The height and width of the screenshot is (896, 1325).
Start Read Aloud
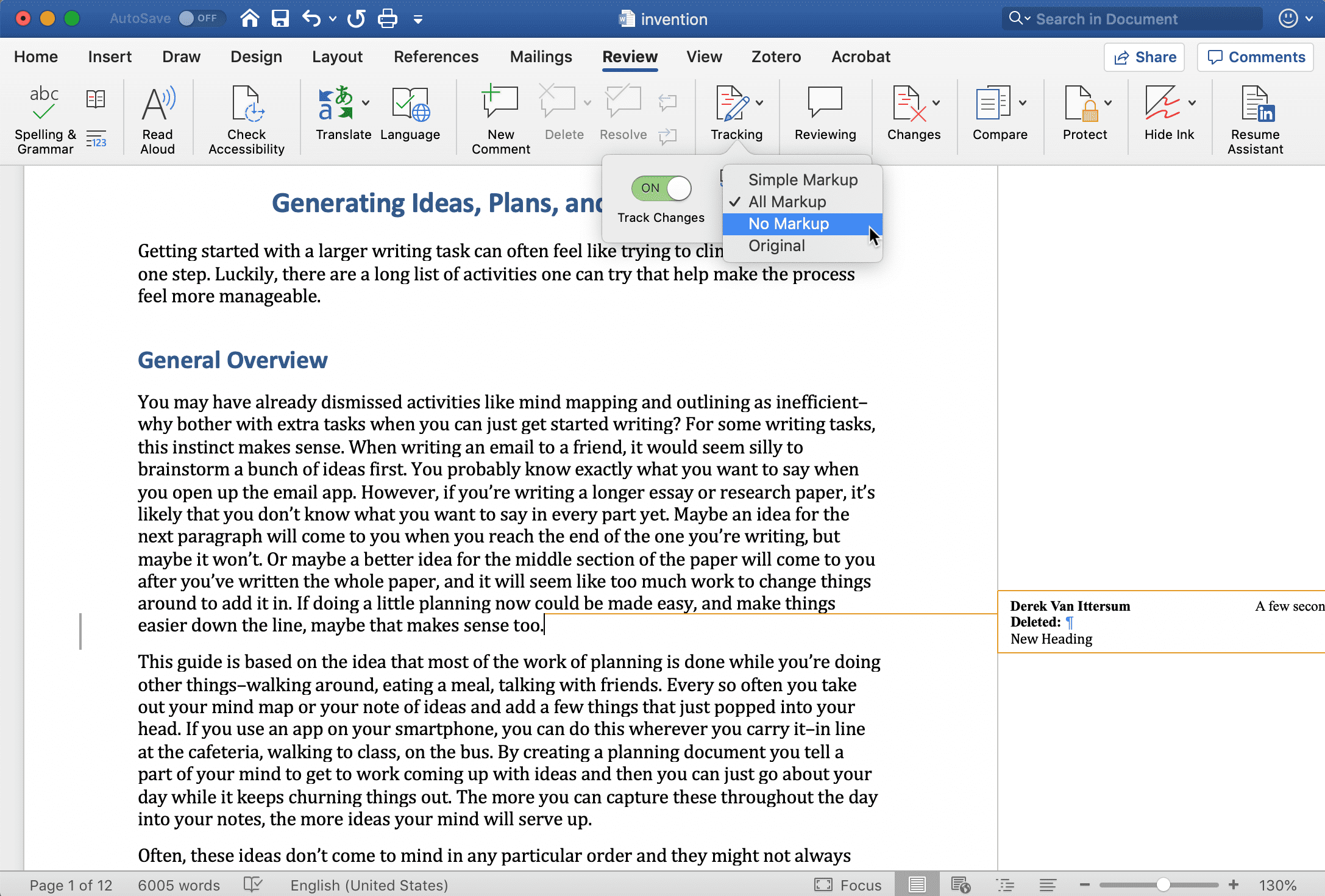[158, 120]
